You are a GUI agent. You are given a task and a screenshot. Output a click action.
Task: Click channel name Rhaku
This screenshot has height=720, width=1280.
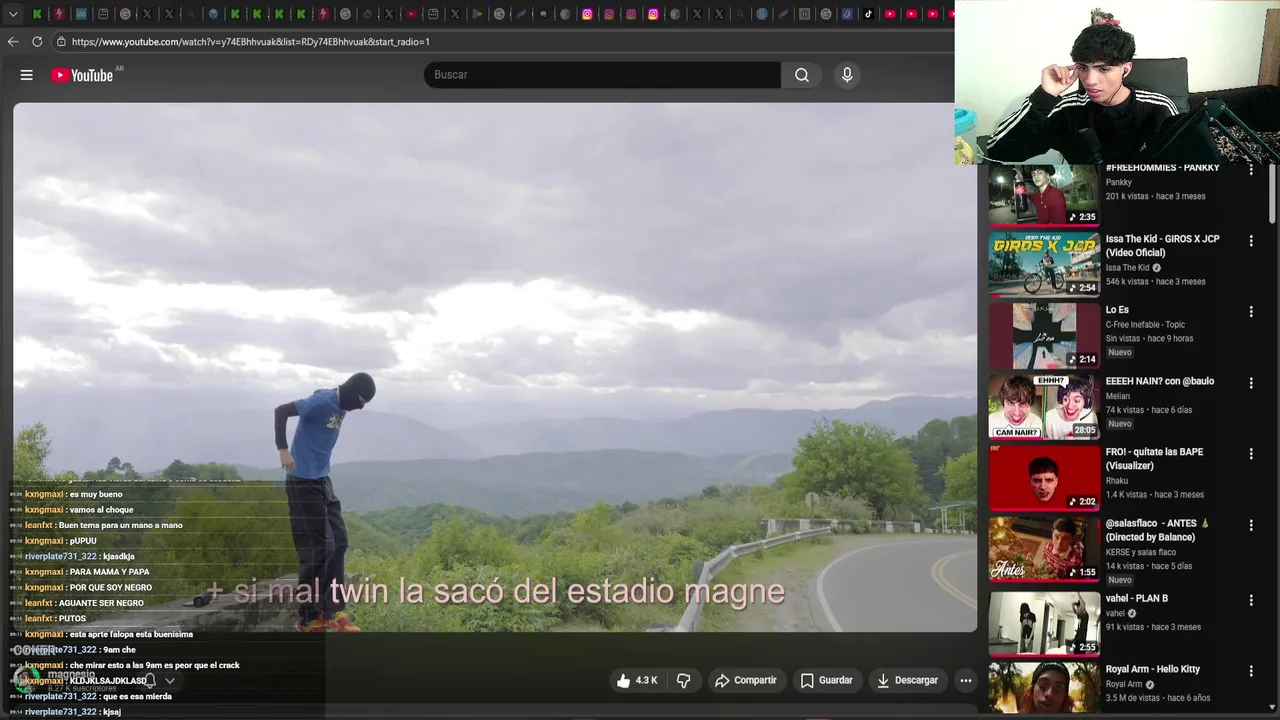tap(1116, 481)
